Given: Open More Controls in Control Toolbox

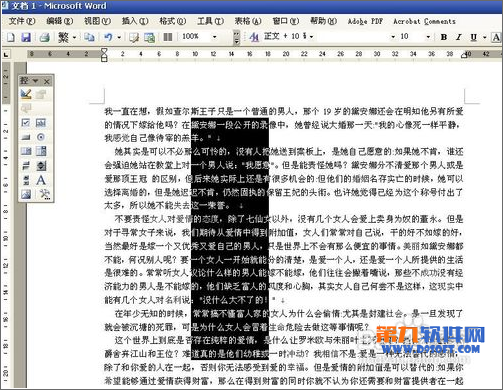Looking at the screenshot, I should point(44,194).
